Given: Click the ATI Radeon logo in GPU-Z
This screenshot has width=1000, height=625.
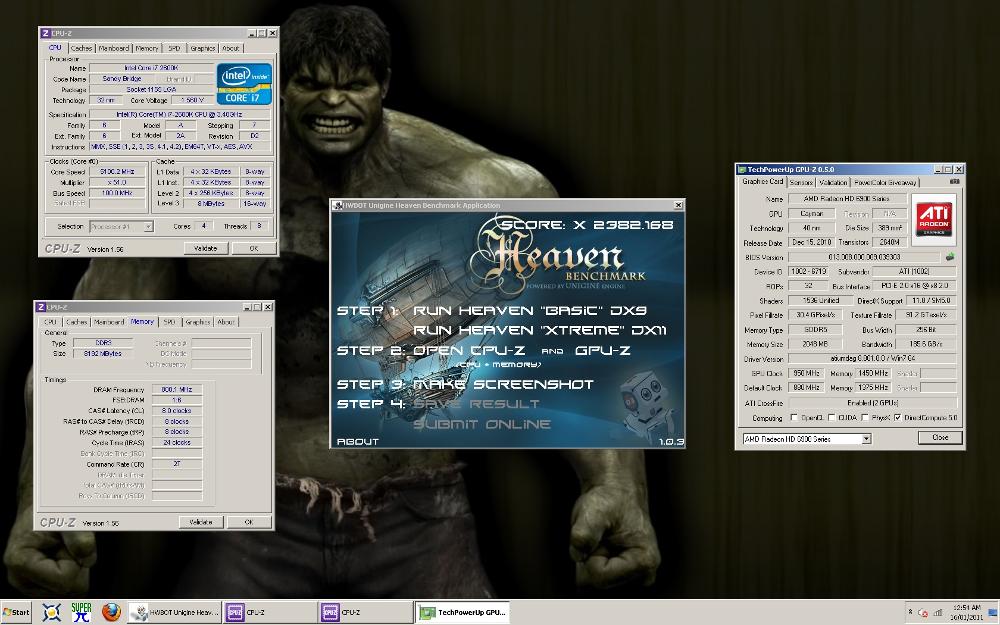Looking at the screenshot, I should [x=935, y=220].
